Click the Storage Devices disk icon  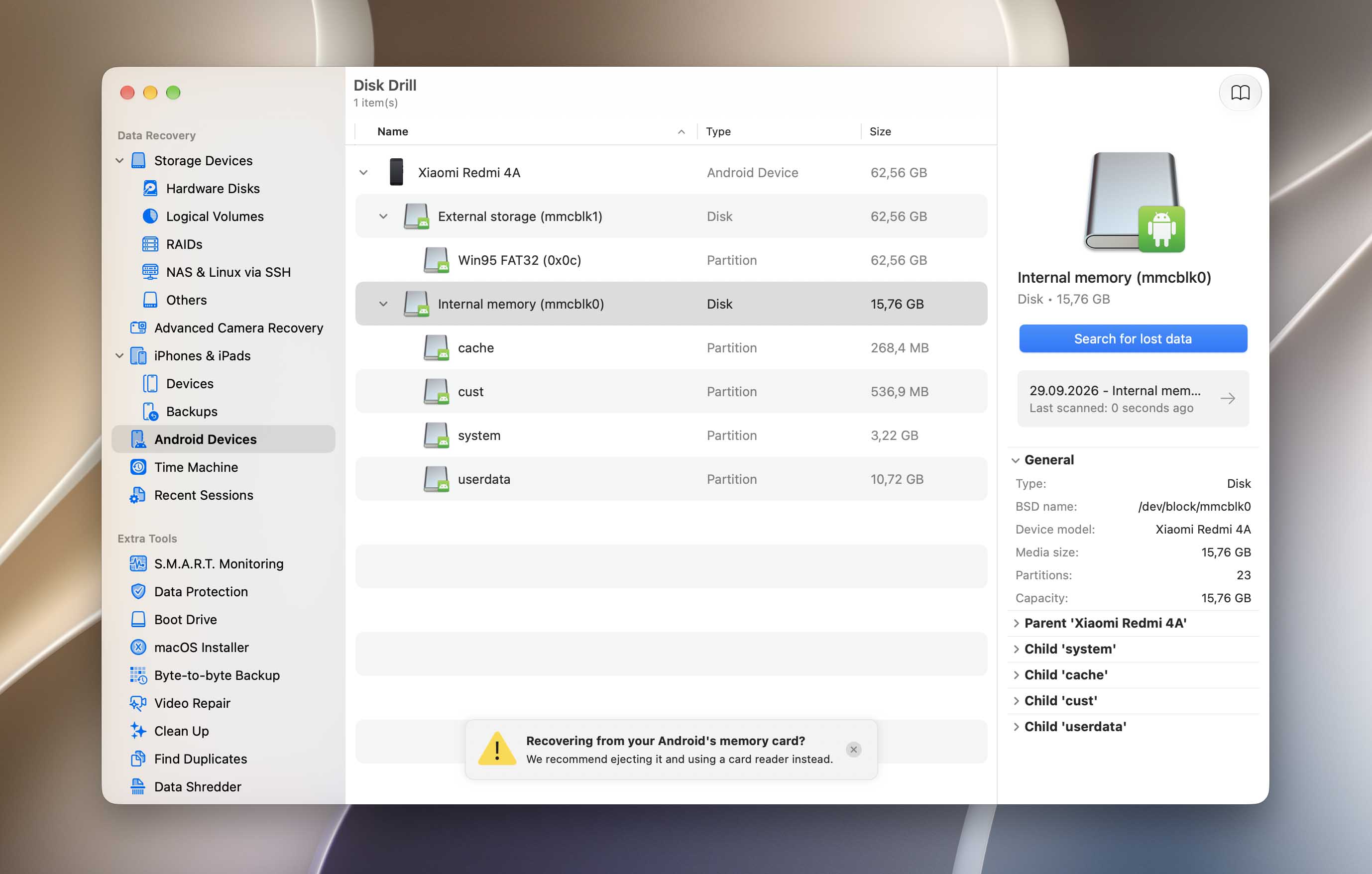tap(138, 161)
